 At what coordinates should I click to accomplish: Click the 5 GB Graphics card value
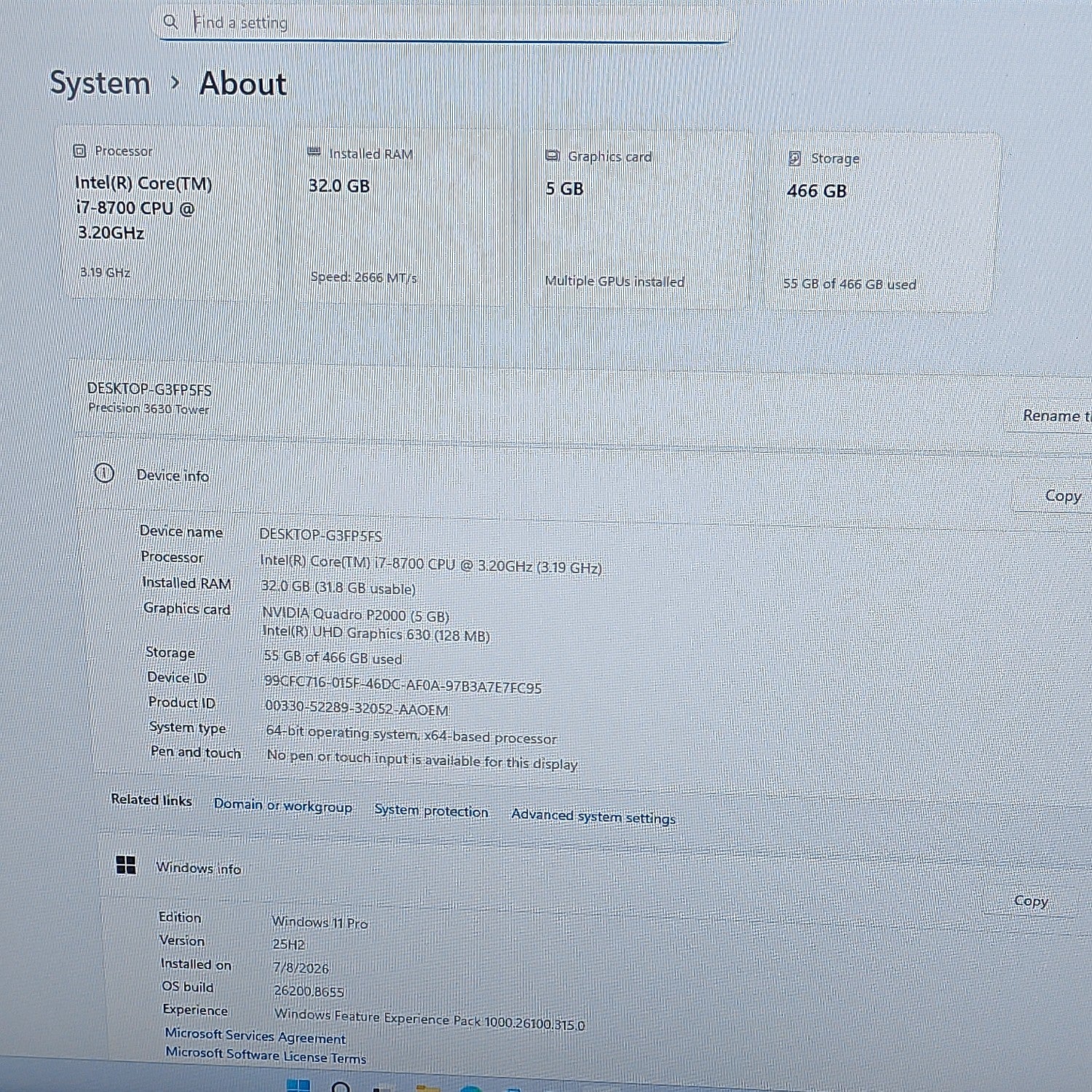point(565,189)
